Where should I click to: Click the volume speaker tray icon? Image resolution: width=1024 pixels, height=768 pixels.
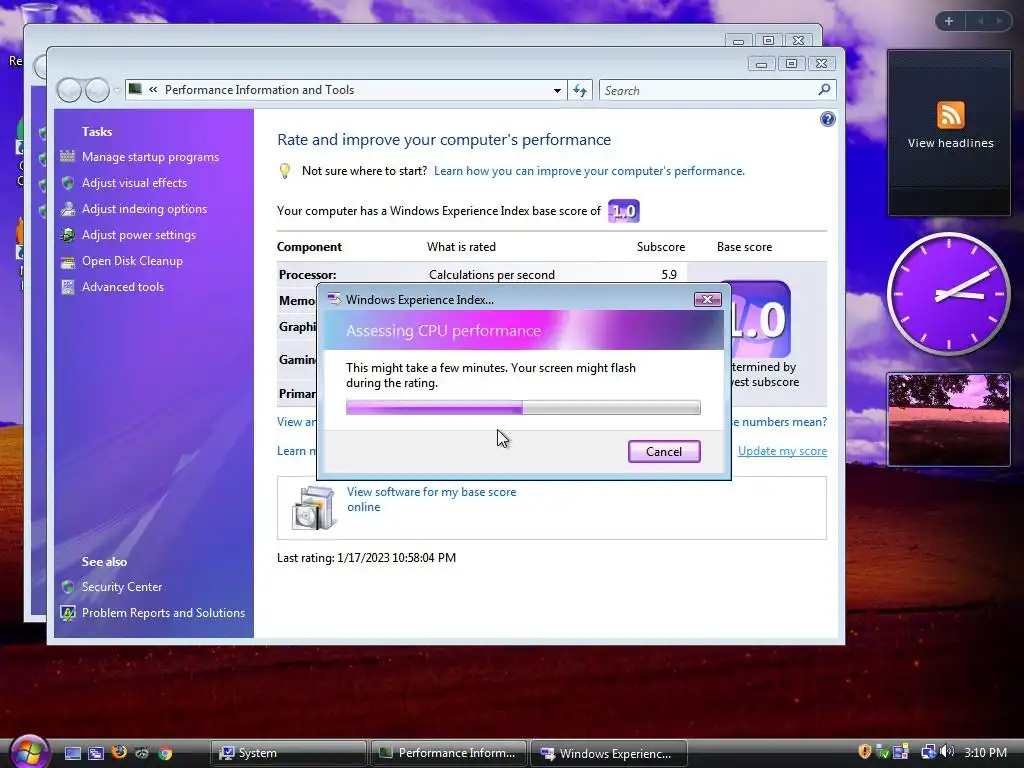pyautogui.click(x=947, y=752)
